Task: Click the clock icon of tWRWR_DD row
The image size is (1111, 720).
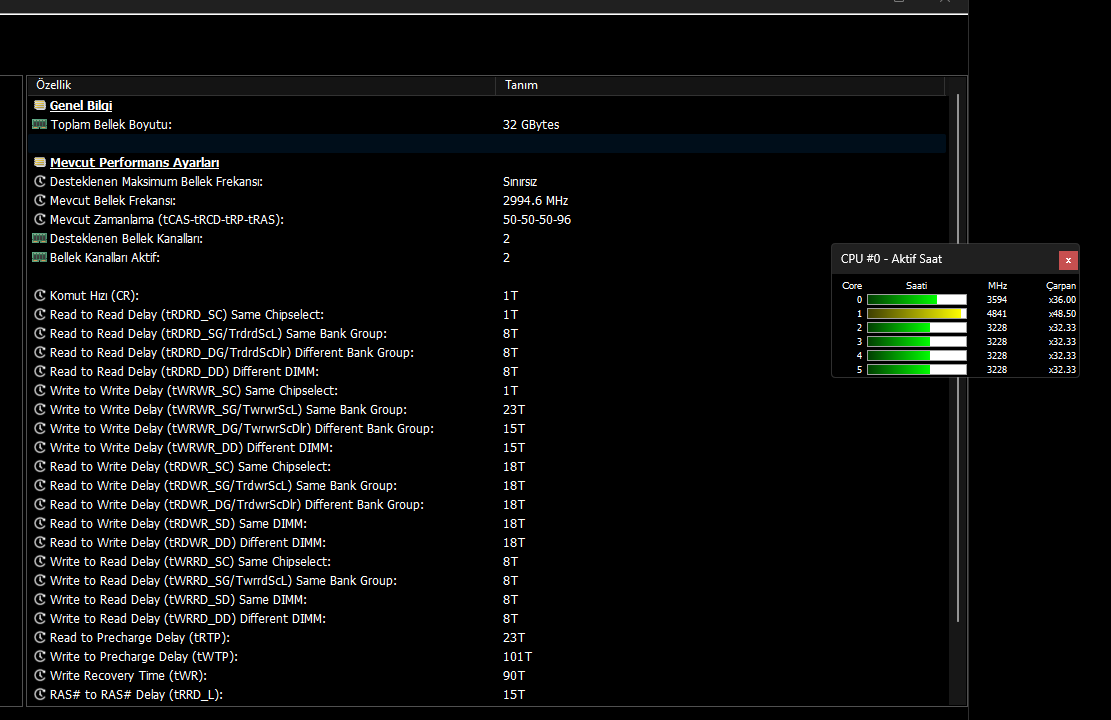Action: click(40, 447)
